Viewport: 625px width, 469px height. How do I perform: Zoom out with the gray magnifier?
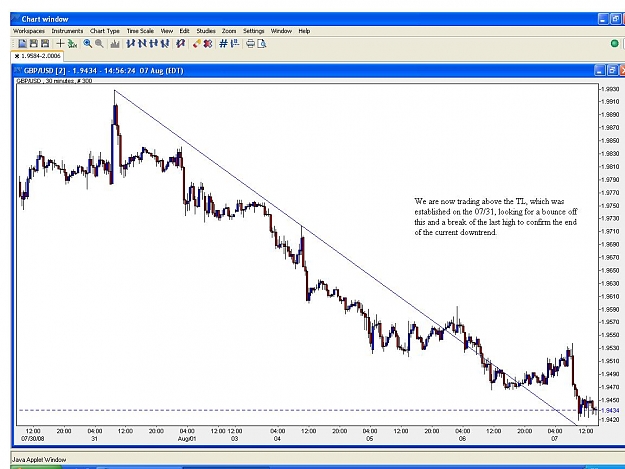[99, 44]
